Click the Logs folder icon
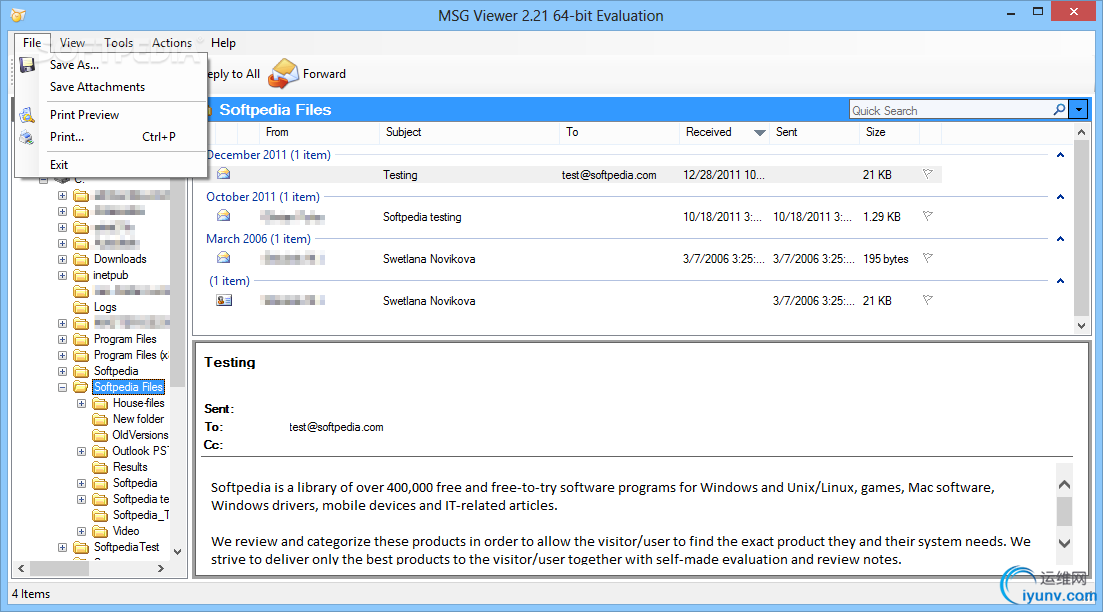The width and height of the screenshot is (1103, 612). pos(82,307)
